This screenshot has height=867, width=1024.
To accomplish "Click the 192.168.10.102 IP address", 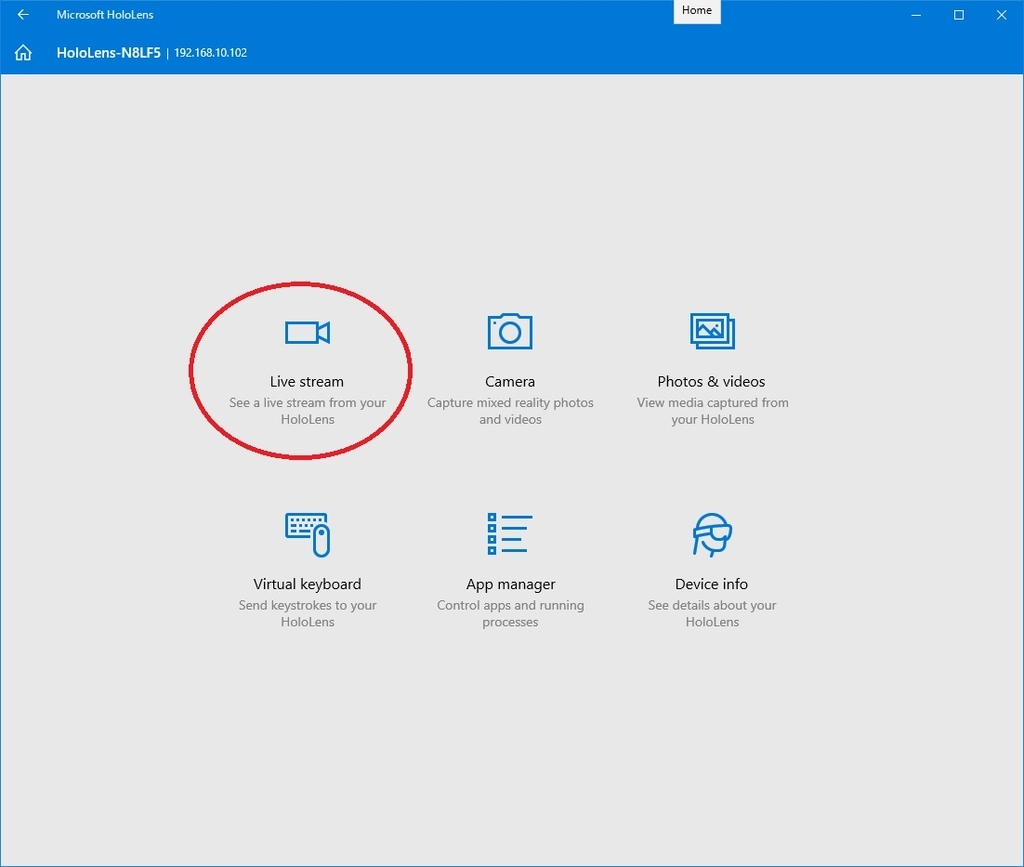I will [210, 53].
